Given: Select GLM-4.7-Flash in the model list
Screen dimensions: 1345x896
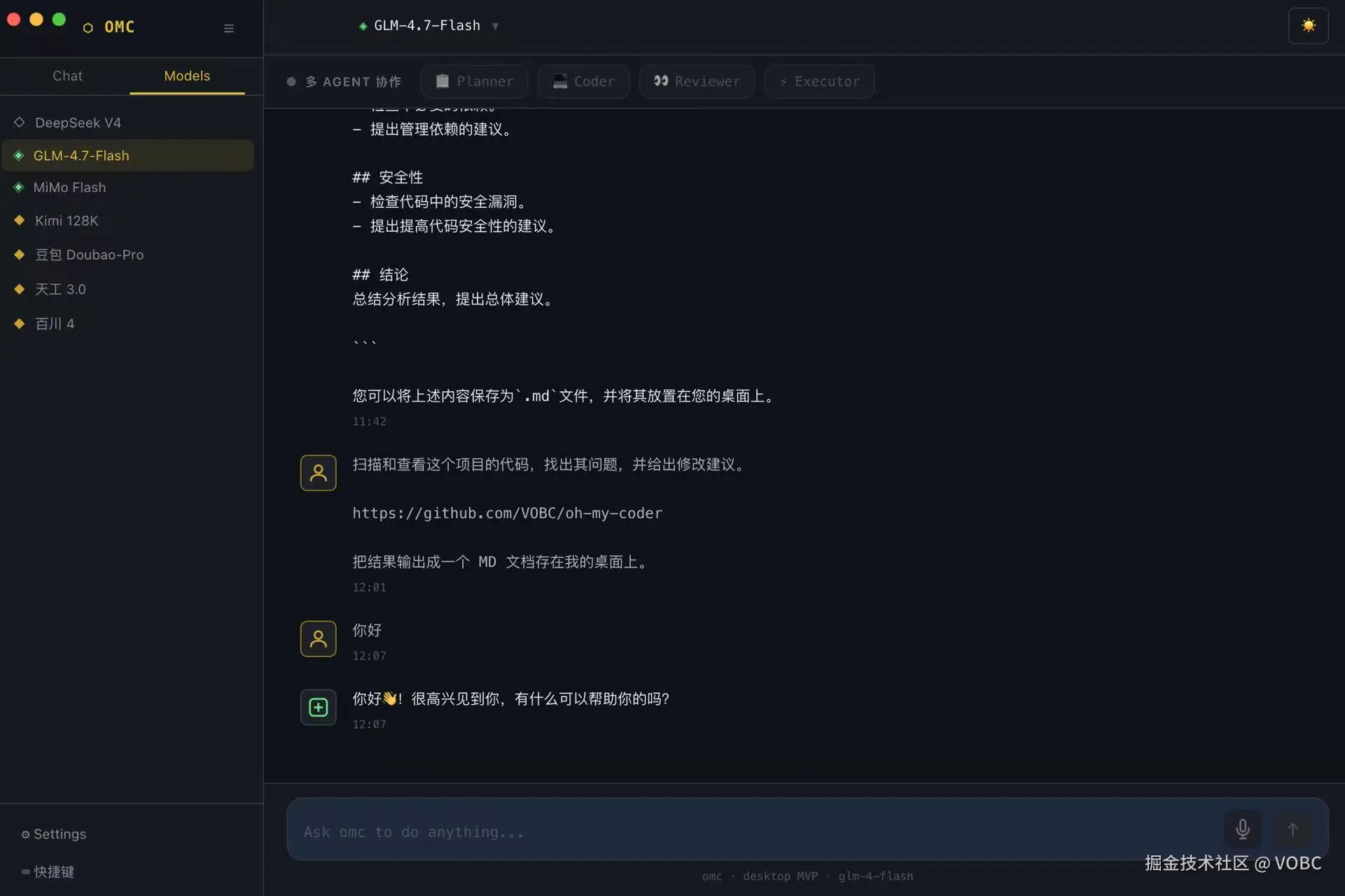Looking at the screenshot, I should coord(127,155).
